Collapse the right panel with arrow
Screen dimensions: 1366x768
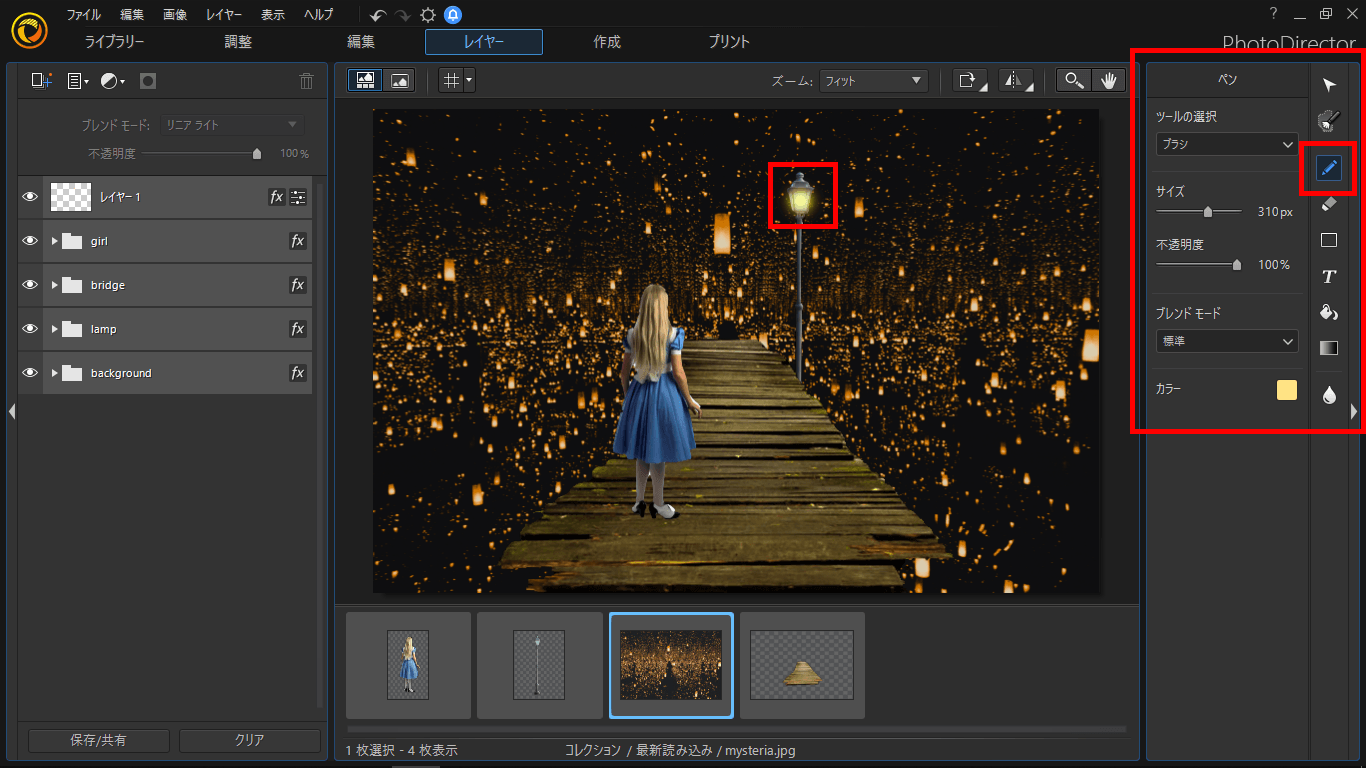pos(1354,411)
